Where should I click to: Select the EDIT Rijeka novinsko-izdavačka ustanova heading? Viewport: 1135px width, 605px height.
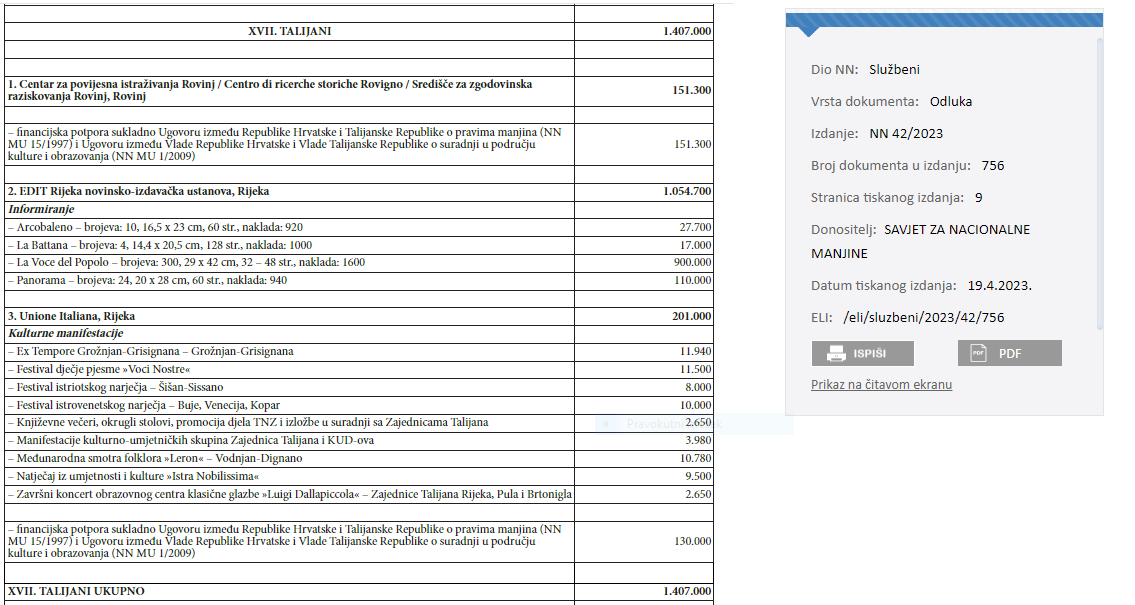pos(138,191)
